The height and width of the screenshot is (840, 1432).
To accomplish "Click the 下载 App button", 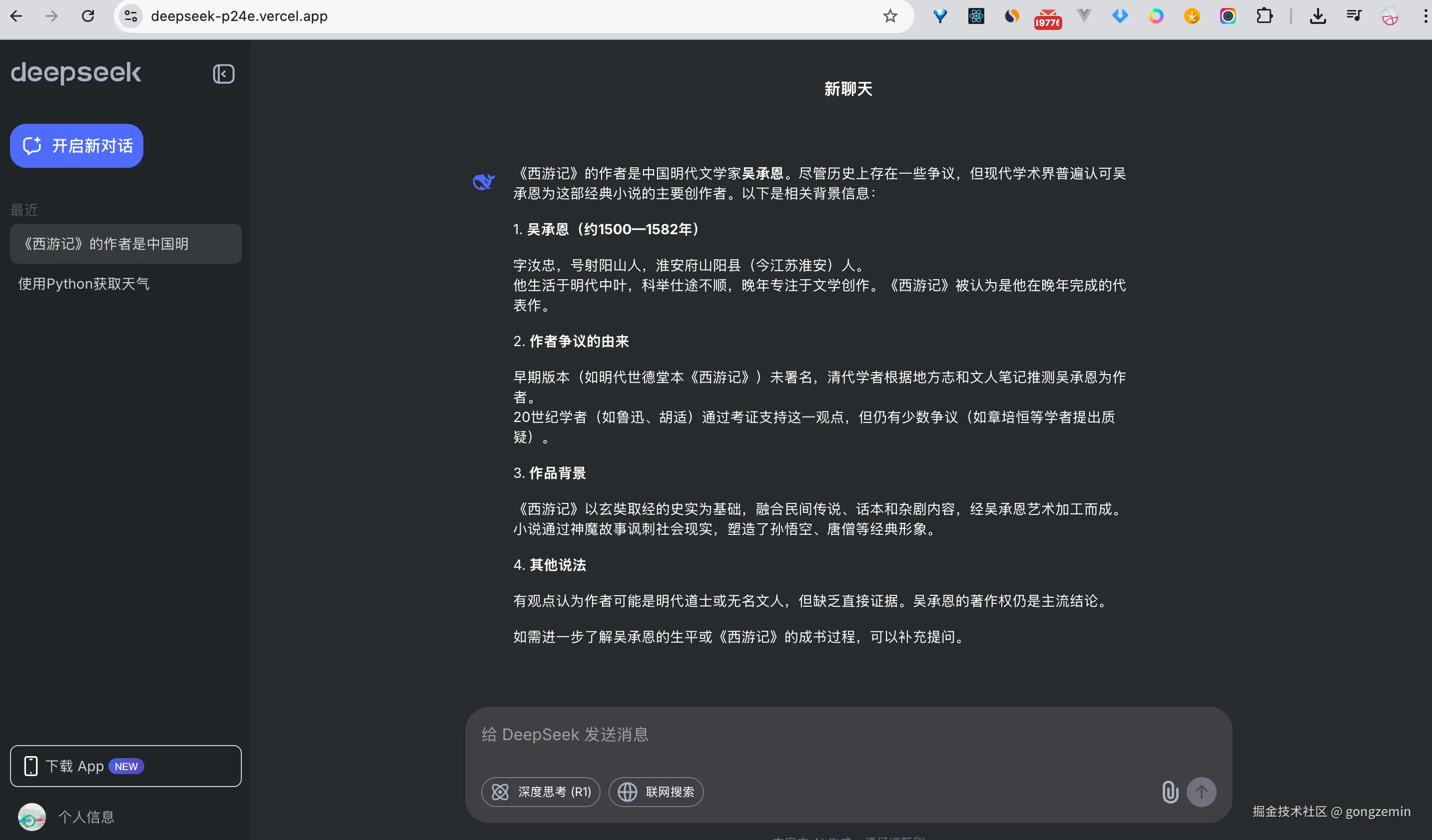I will (125, 766).
